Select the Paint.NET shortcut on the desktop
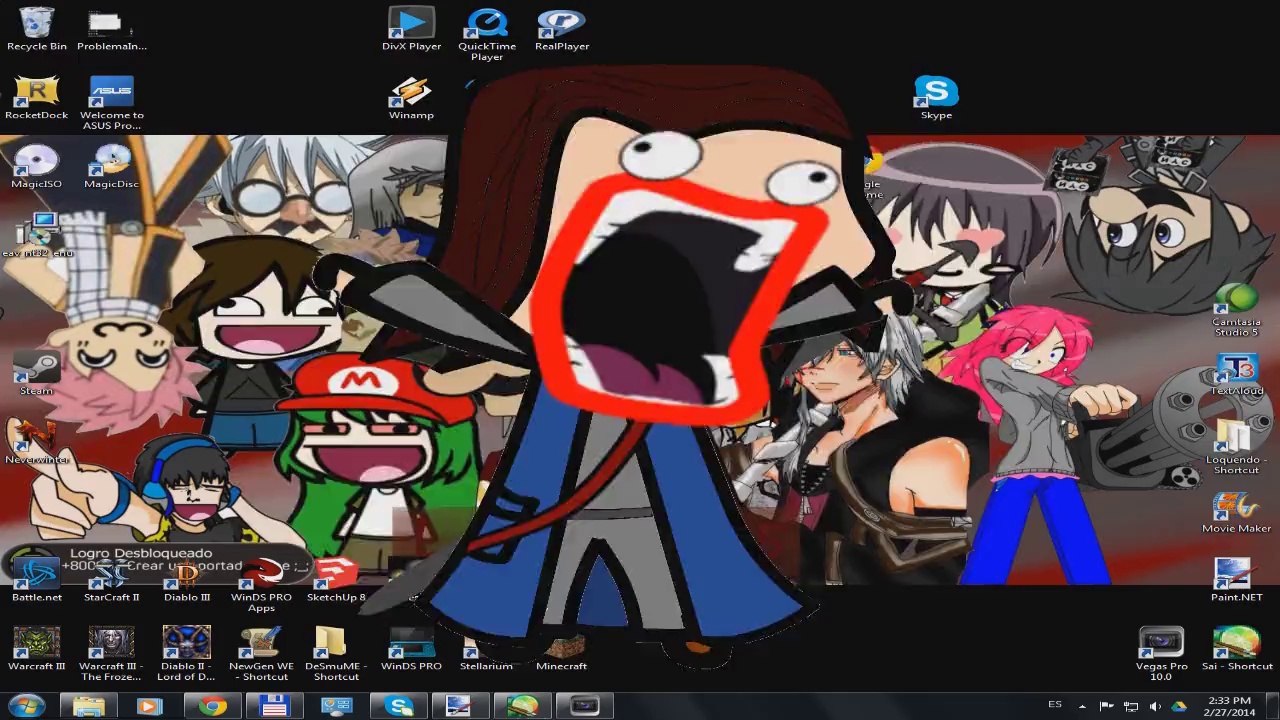Screen dimensions: 1280x720 [1237, 580]
